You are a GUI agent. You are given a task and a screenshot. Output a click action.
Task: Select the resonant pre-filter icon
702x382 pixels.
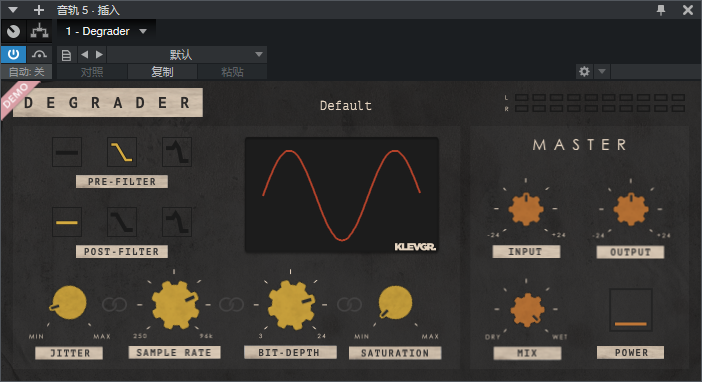[x=177, y=152]
